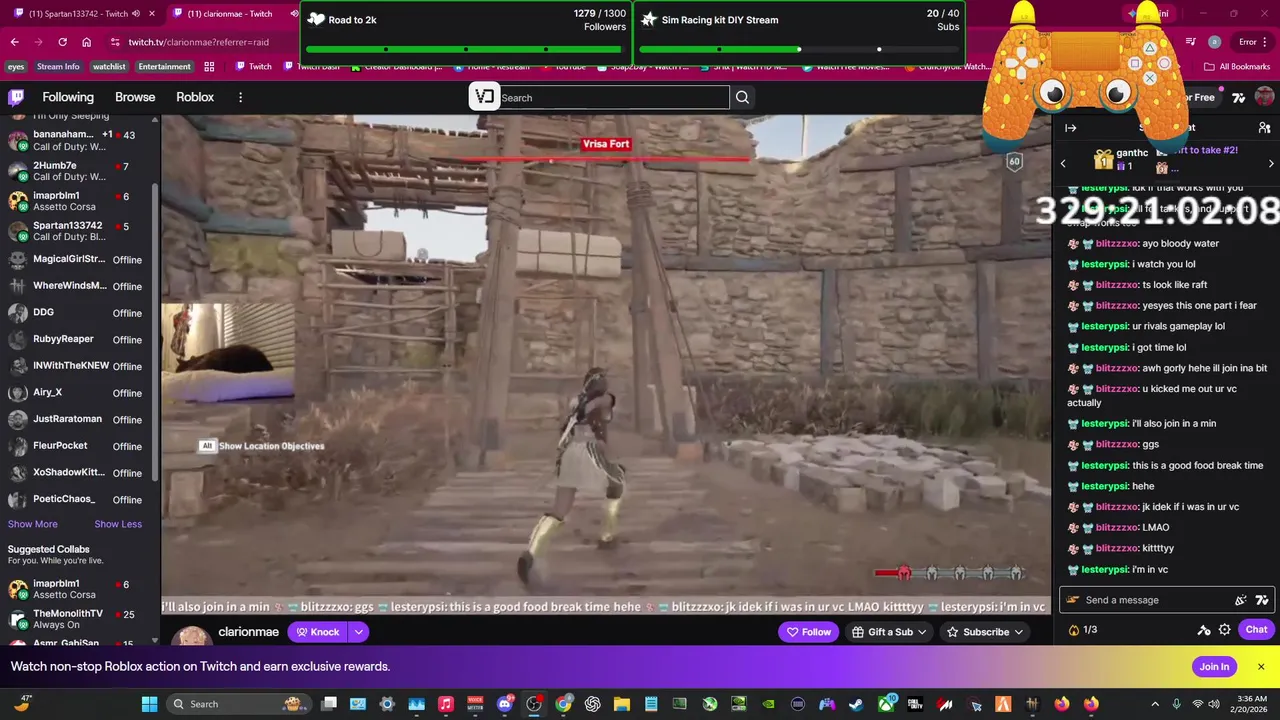Open the Following page
1280x720 pixels.
pos(68,97)
